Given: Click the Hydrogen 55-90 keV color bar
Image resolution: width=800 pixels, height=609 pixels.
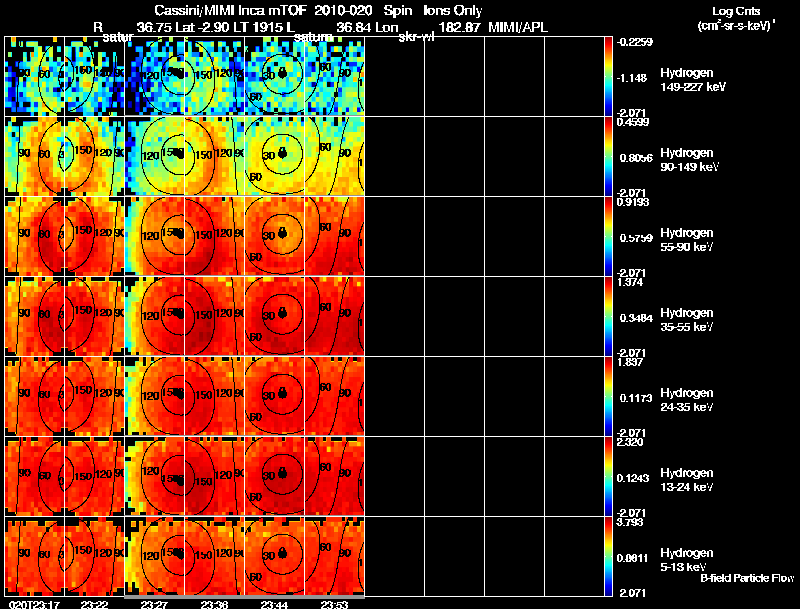Looking at the screenshot, I should pos(608,236).
